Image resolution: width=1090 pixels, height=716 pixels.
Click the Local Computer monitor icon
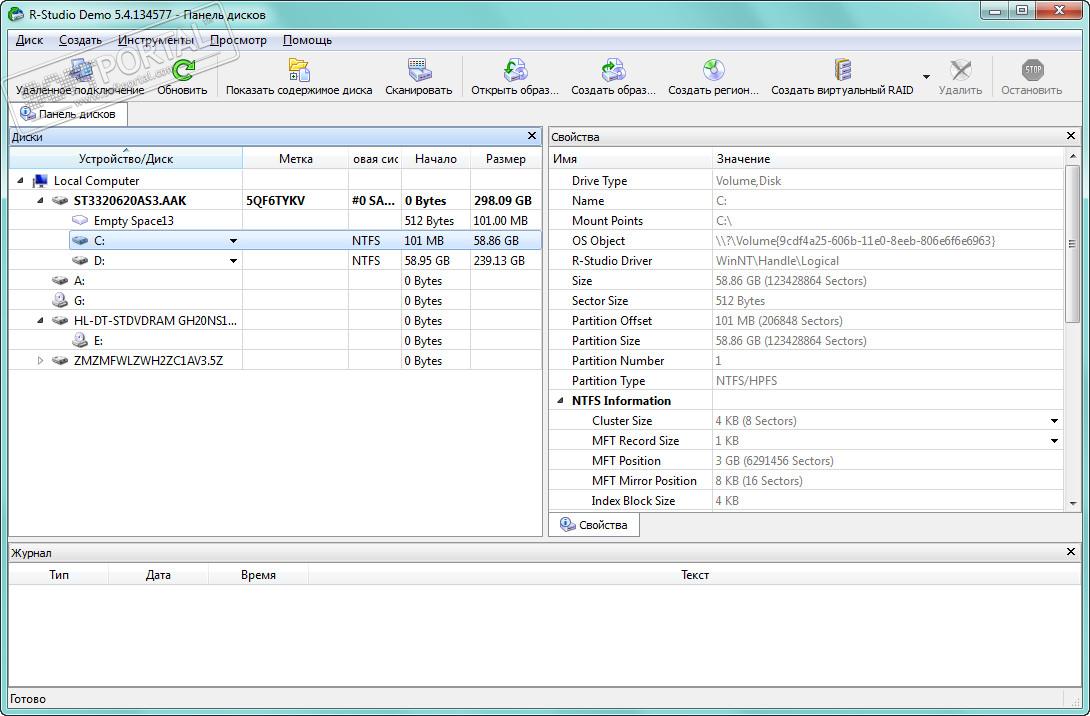[x=40, y=181]
